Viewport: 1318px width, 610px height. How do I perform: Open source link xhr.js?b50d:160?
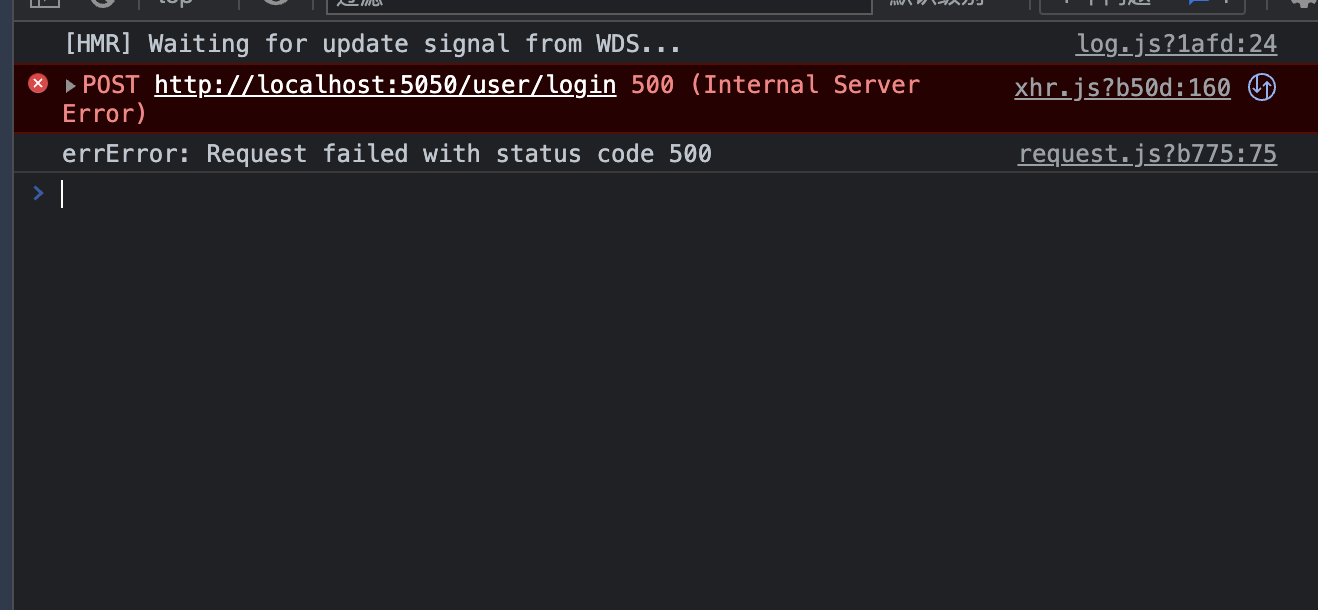click(x=1122, y=88)
